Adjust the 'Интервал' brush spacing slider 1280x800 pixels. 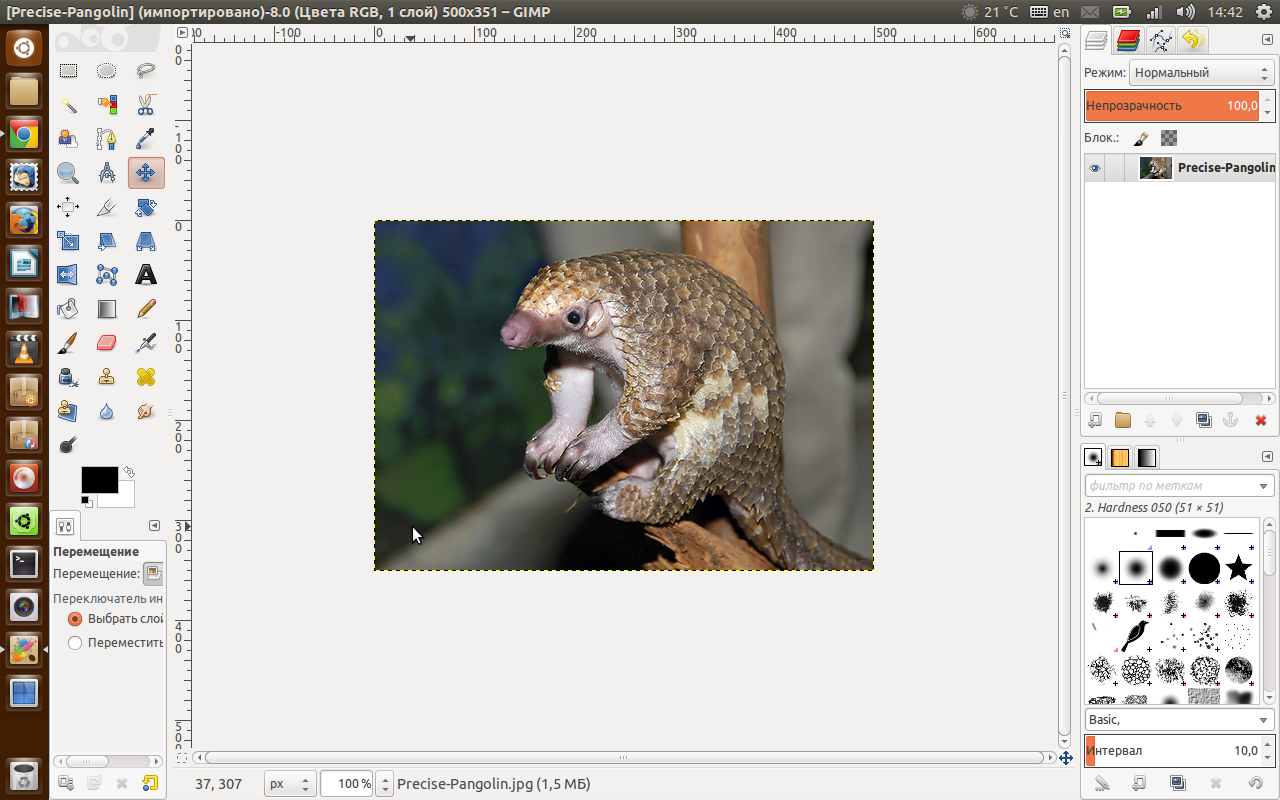coord(1172,750)
